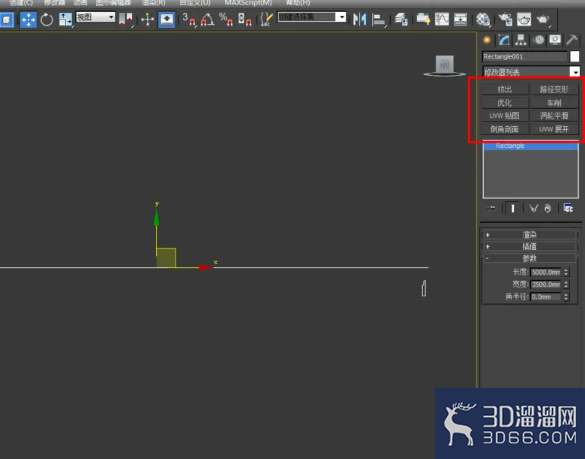Click the 角半径 value field

click(546, 297)
